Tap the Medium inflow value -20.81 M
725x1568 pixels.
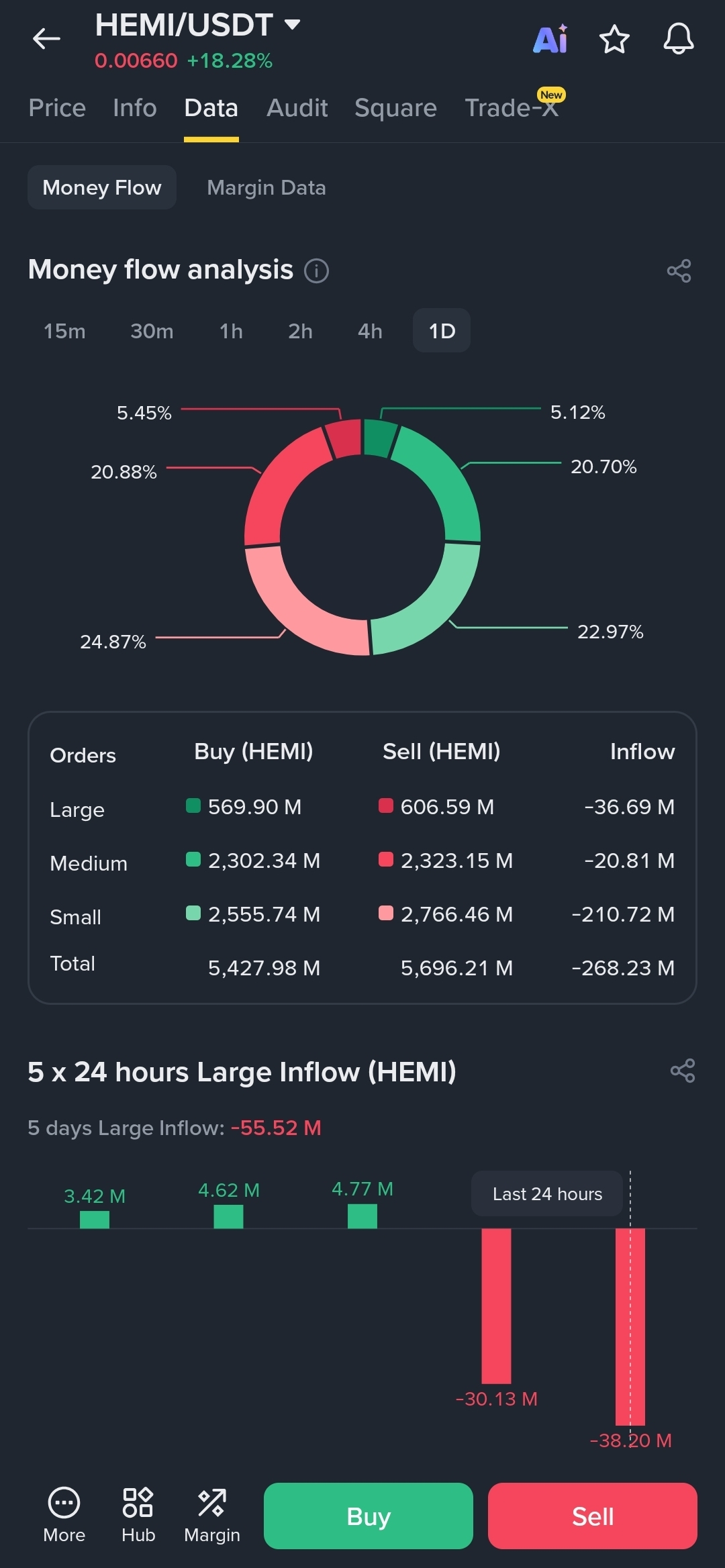pyautogui.click(x=630, y=860)
